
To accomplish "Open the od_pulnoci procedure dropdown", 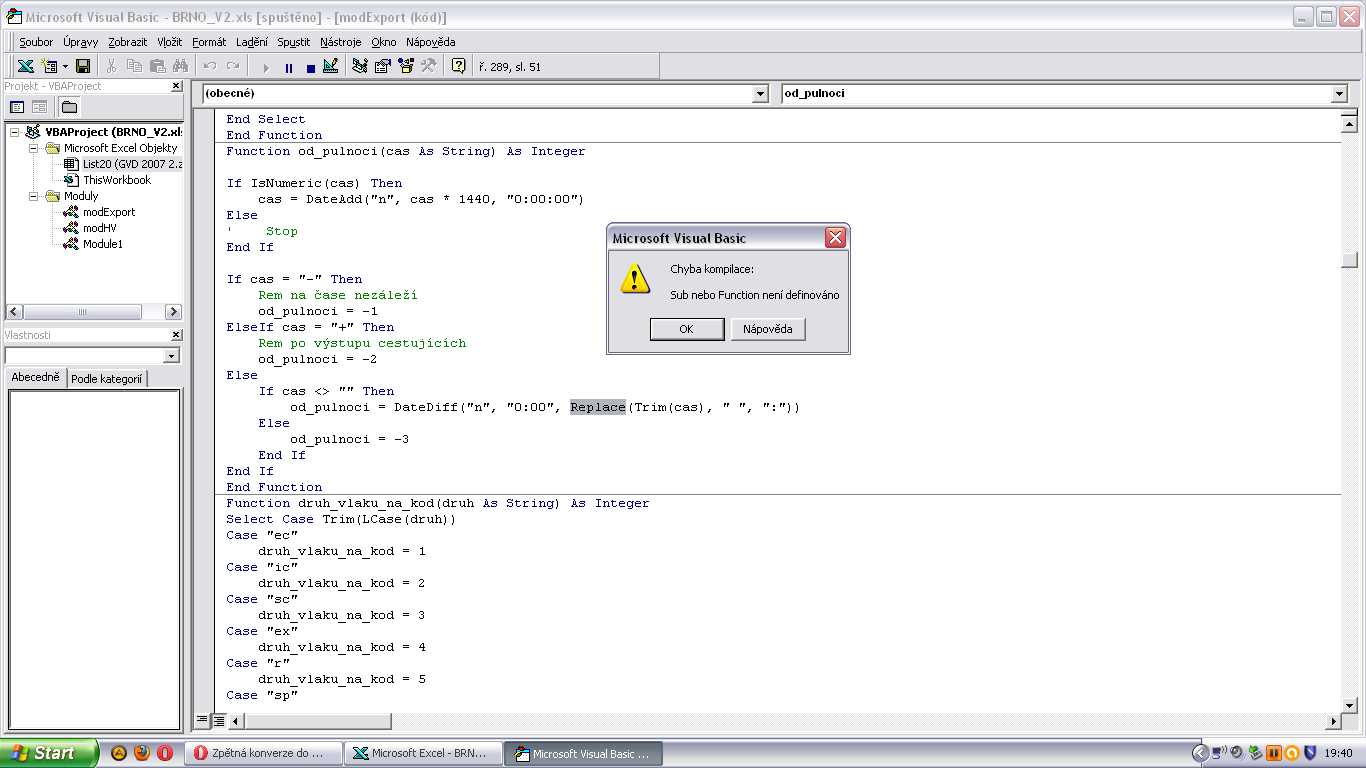I will click(1339, 94).
